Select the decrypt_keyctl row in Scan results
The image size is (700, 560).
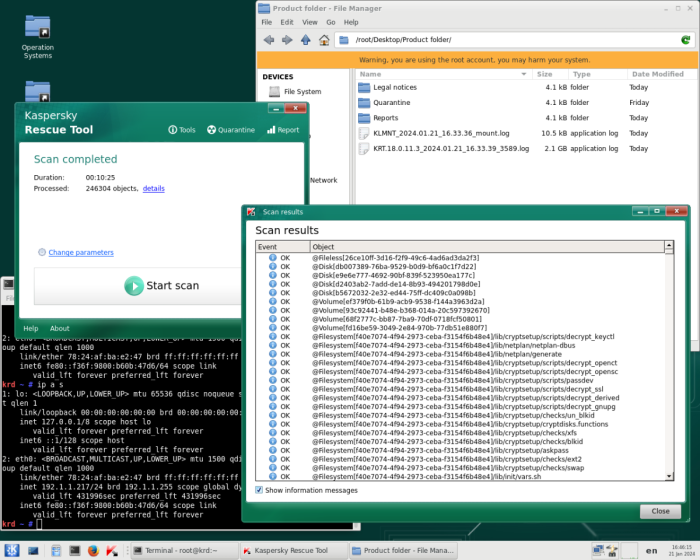coord(460,337)
